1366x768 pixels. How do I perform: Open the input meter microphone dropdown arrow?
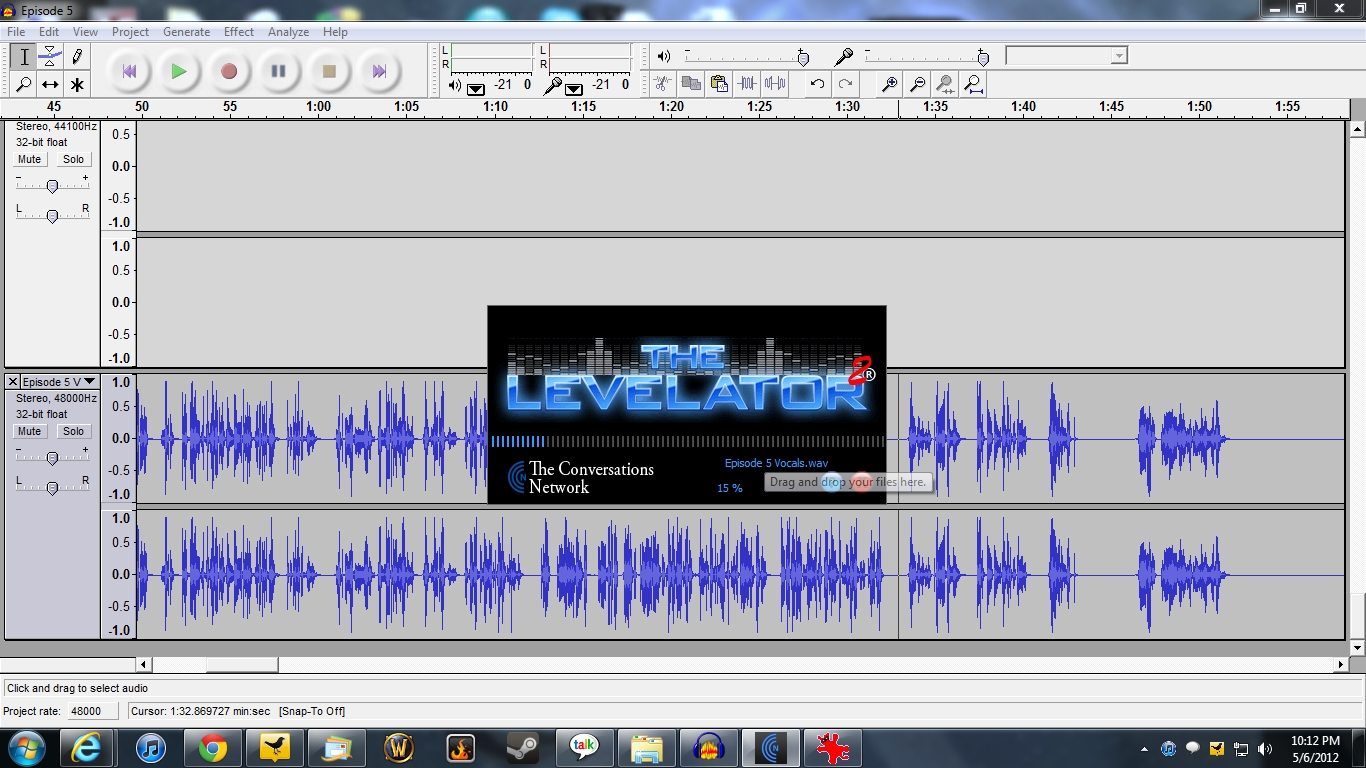pos(574,88)
